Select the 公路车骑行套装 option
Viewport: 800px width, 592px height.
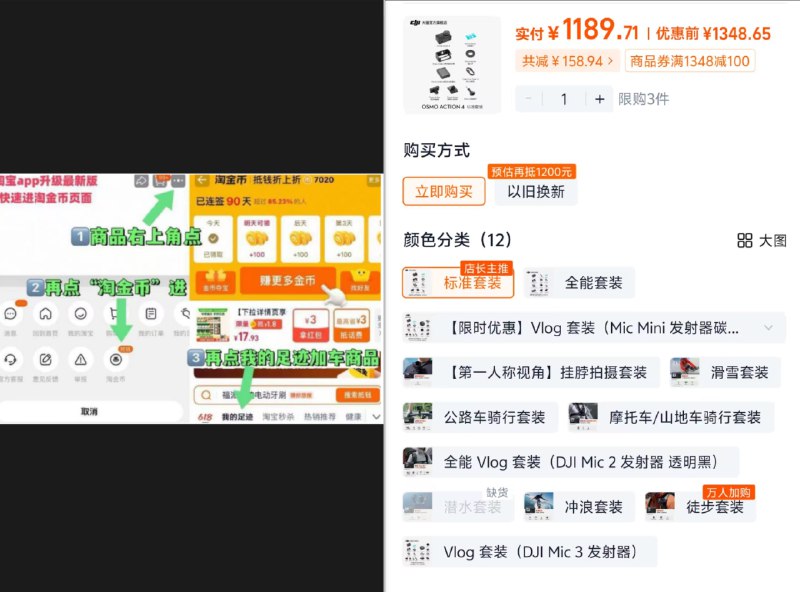pyautogui.click(x=480, y=417)
